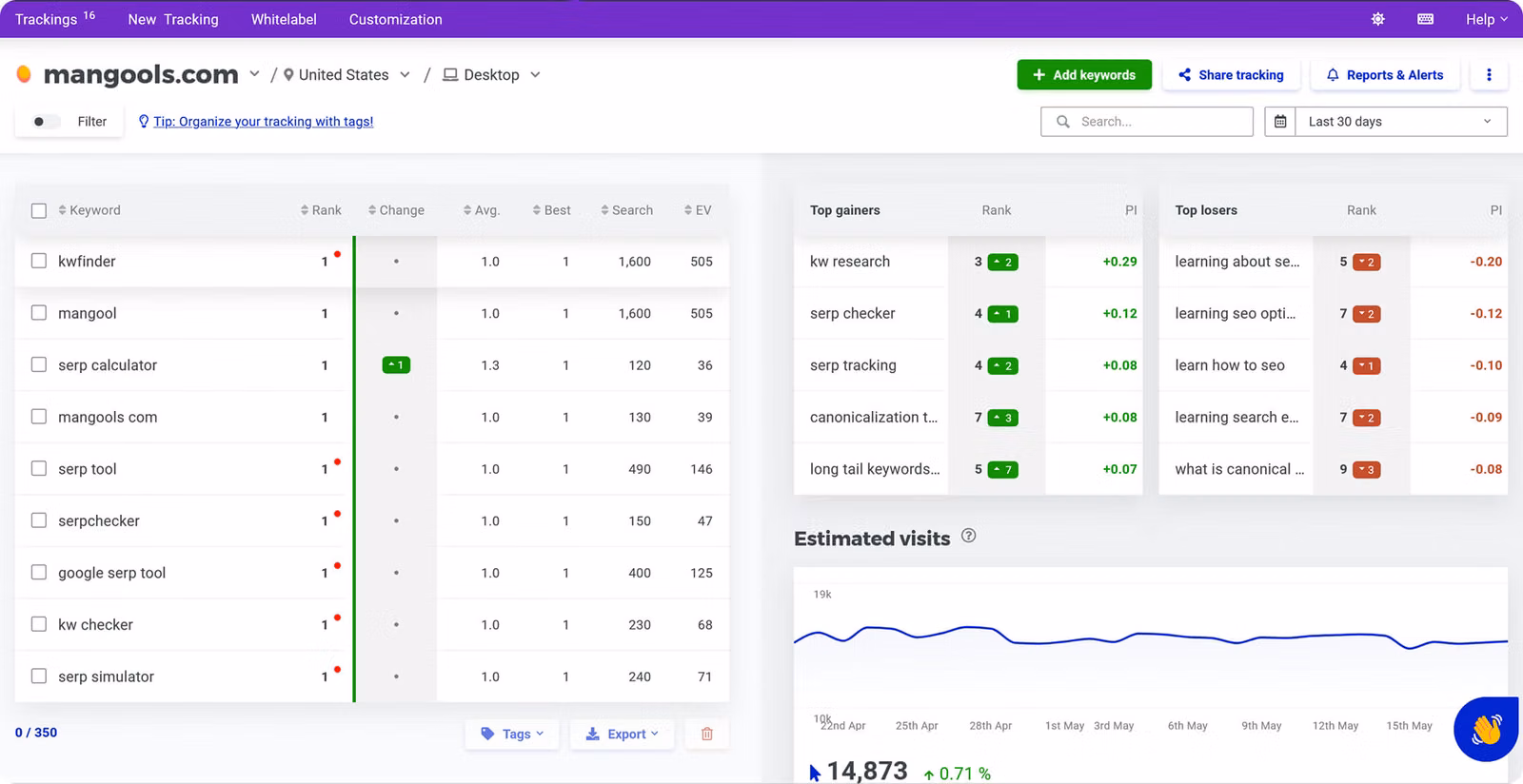The image size is (1523, 784).
Task: Toggle the Filter switch on
Action: pos(46,122)
